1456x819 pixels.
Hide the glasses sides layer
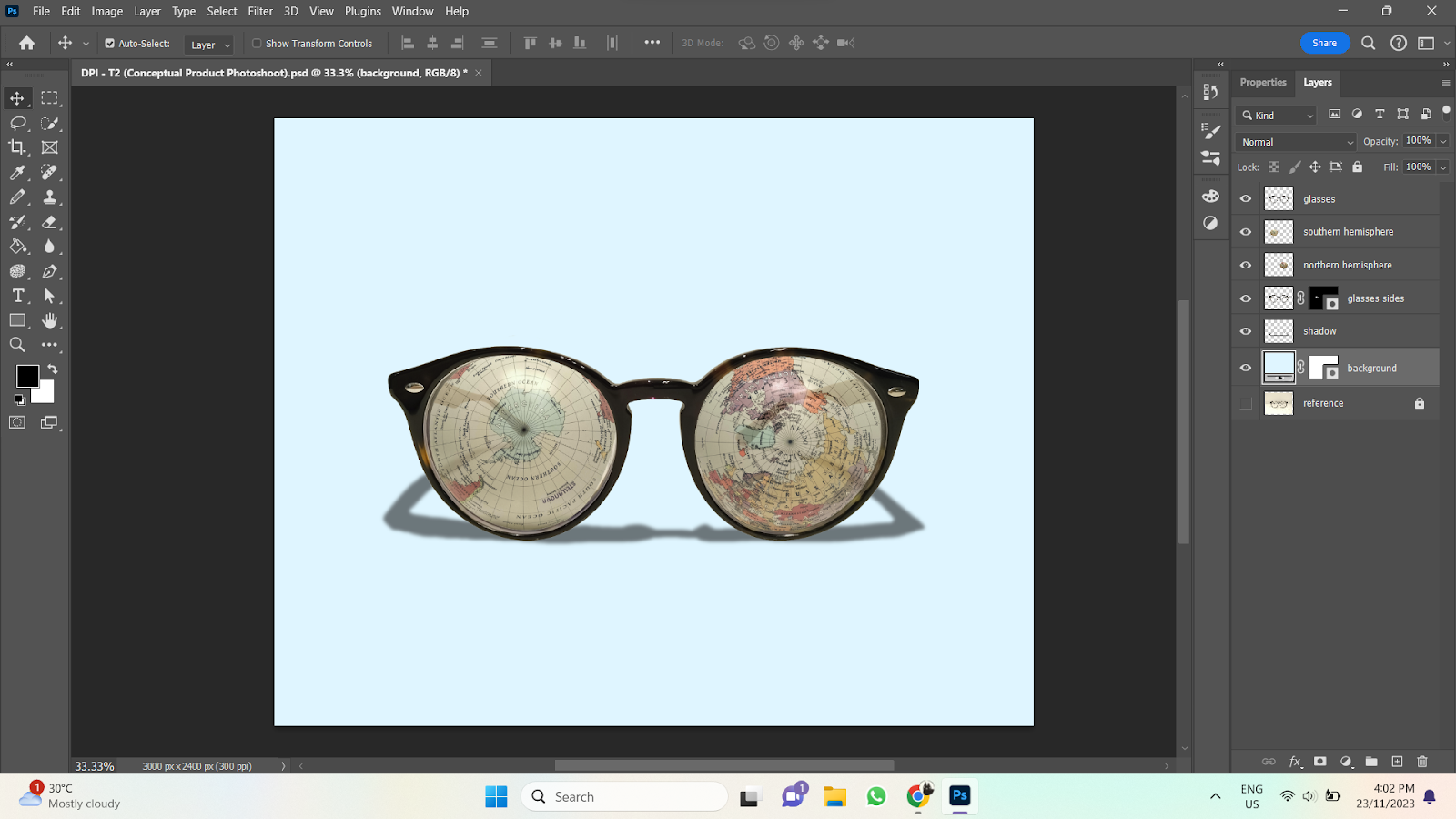[1246, 298]
